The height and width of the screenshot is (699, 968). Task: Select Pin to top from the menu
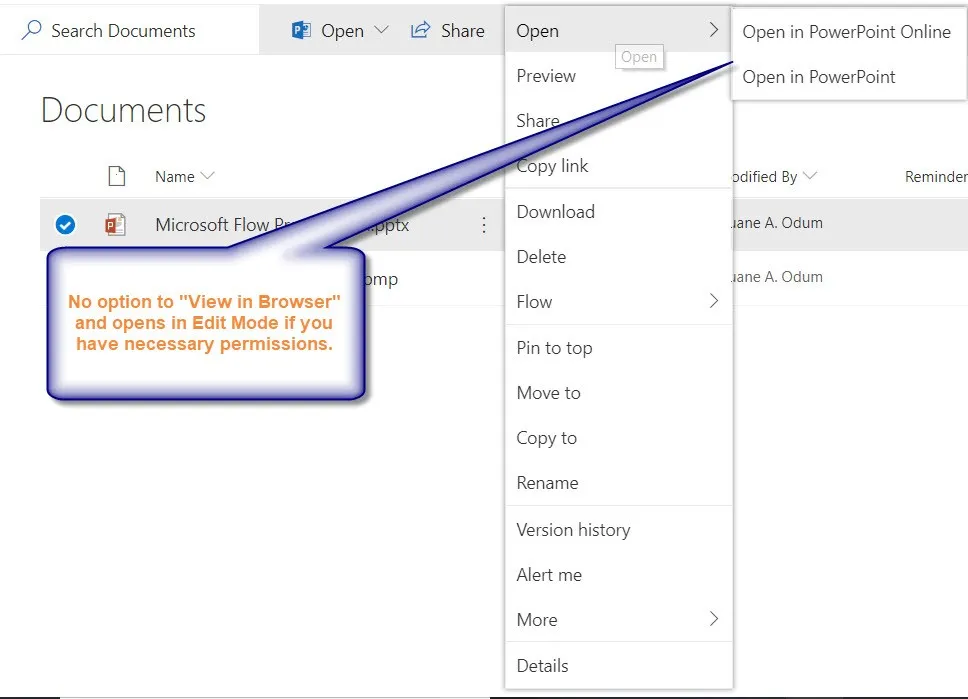tap(554, 347)
